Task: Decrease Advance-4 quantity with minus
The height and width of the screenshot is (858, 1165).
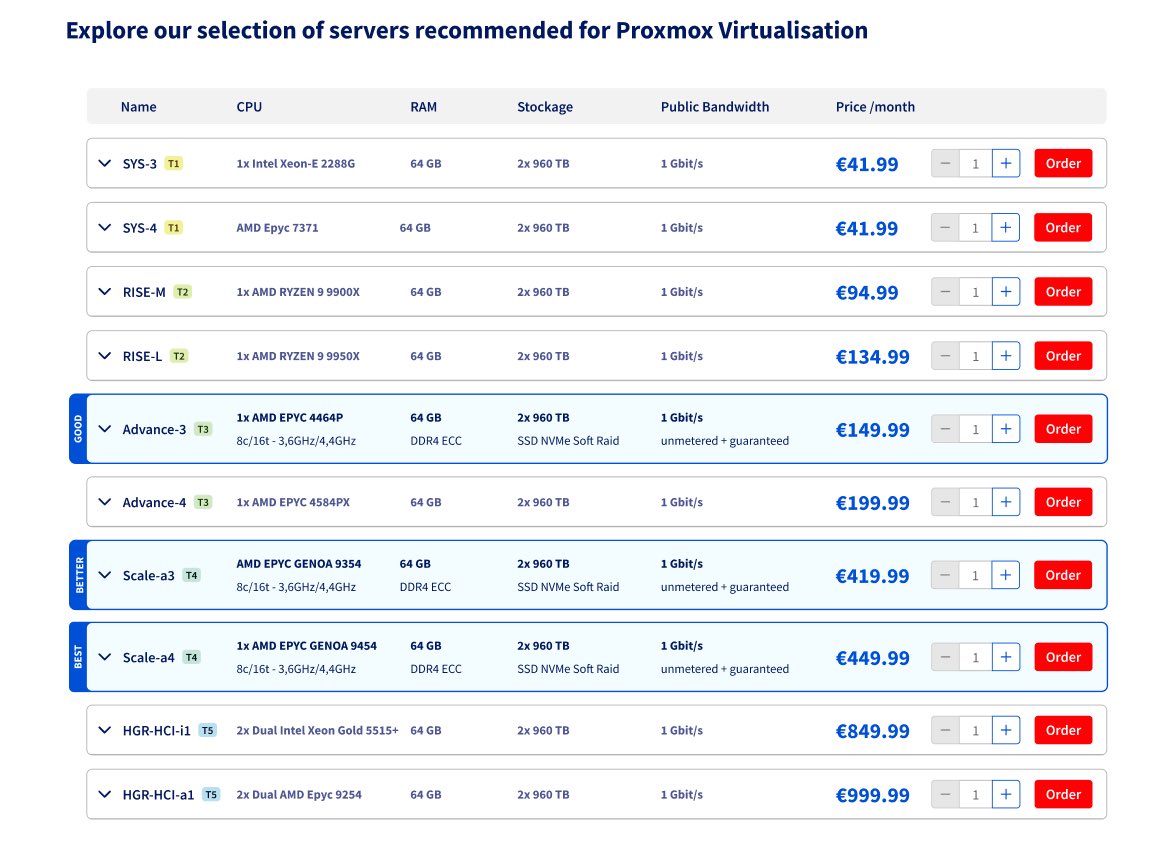Action: coord(945,502)
